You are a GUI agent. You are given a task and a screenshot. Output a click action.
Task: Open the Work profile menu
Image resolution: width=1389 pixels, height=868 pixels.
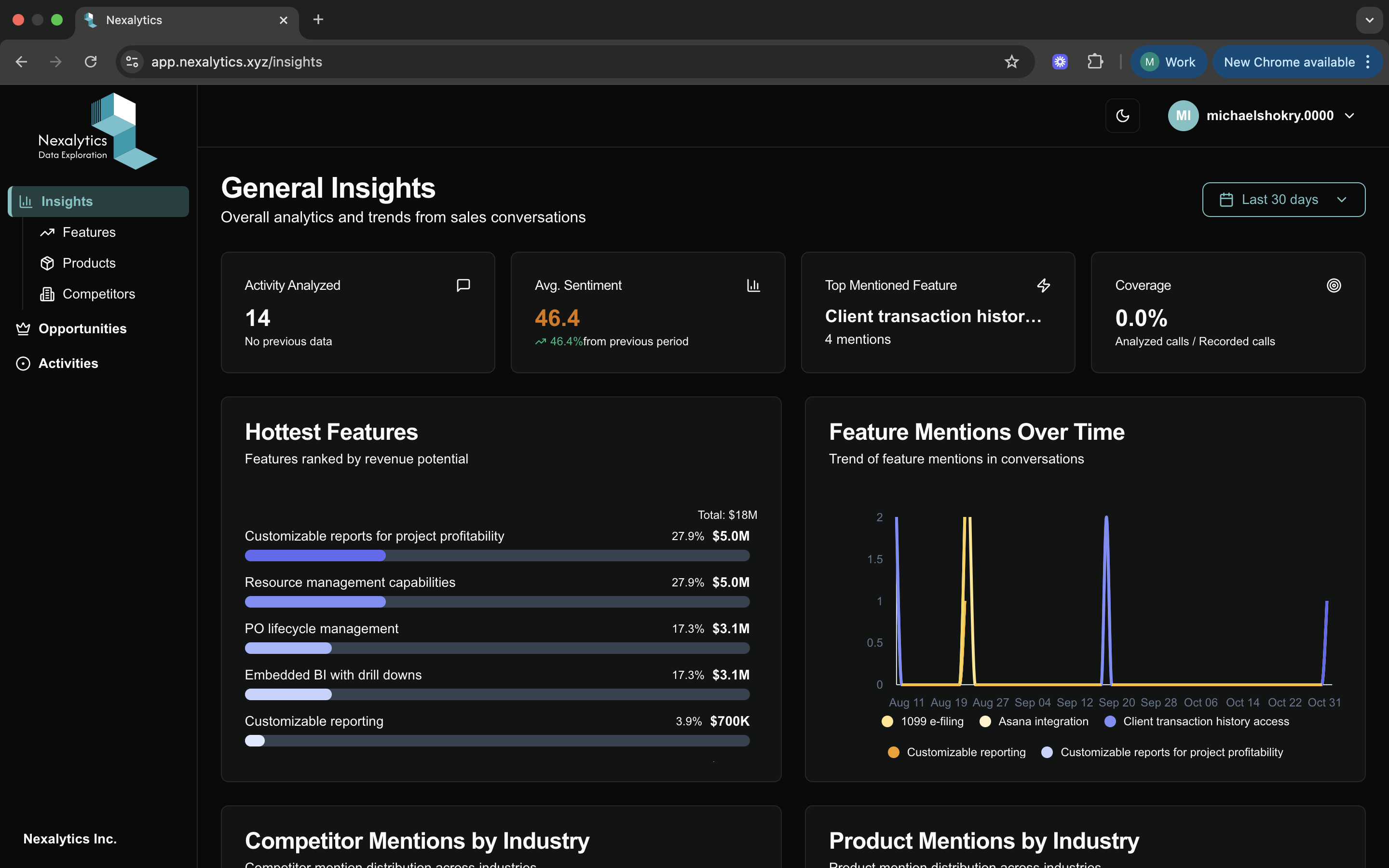[x=1169, y=62]
